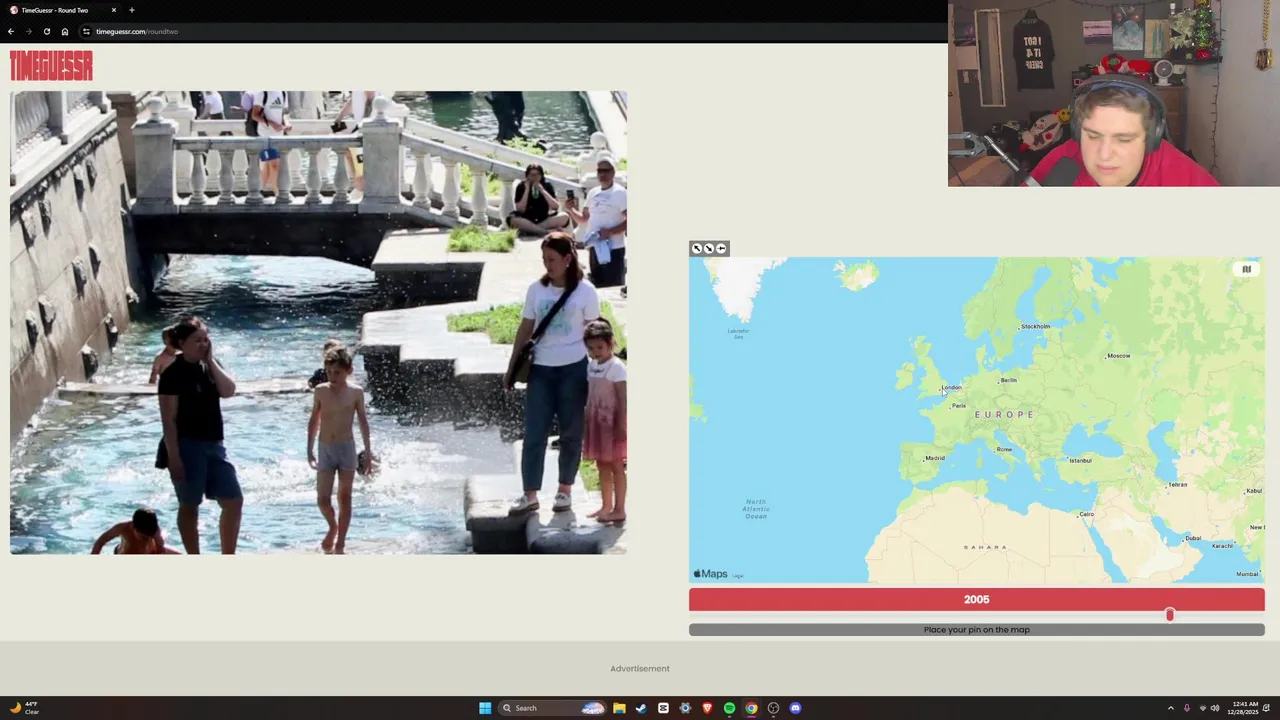Enlarge map with first arrow button
Image resolution: width=1280 pixels, height=720 pixels.
697,248
